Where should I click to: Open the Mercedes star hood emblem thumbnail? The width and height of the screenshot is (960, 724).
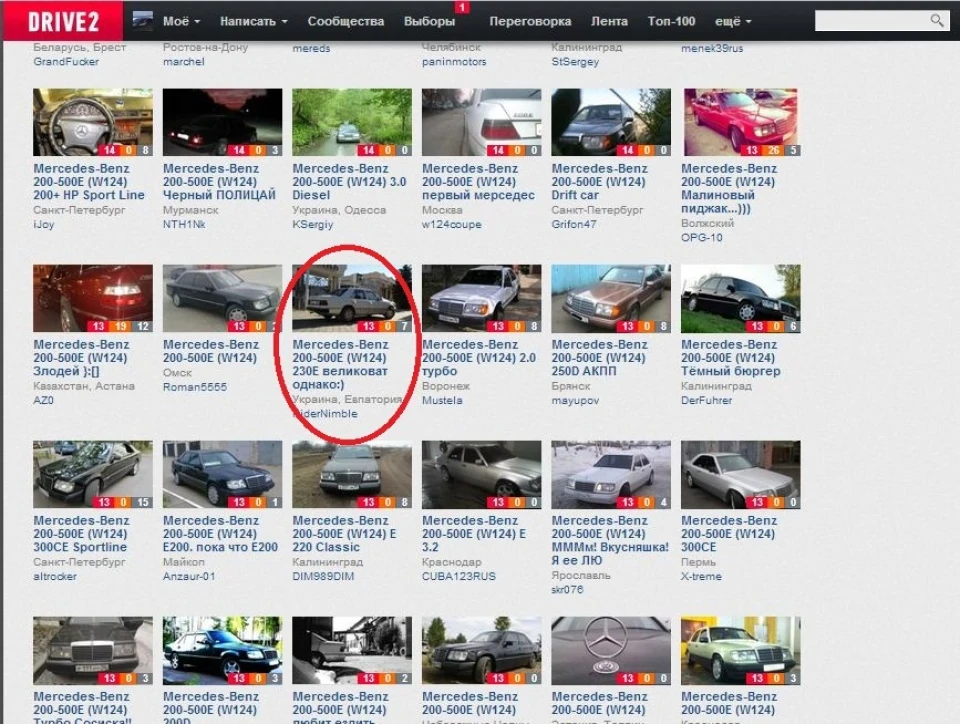(x=611, y=651)
